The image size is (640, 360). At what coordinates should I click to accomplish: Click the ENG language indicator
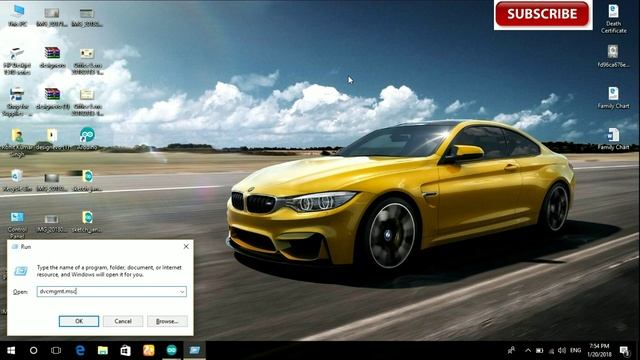coord(576,350)
